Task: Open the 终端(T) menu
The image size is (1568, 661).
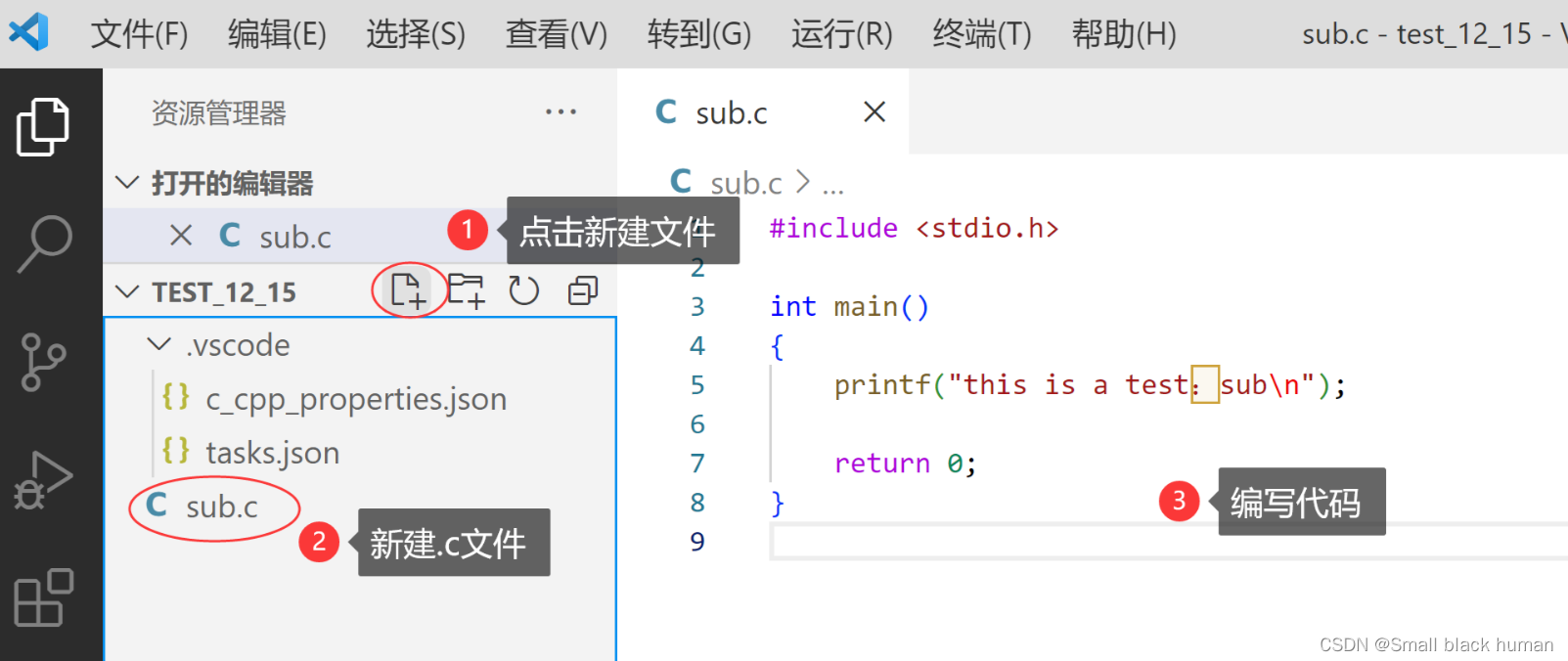Action: click(981, 35)
